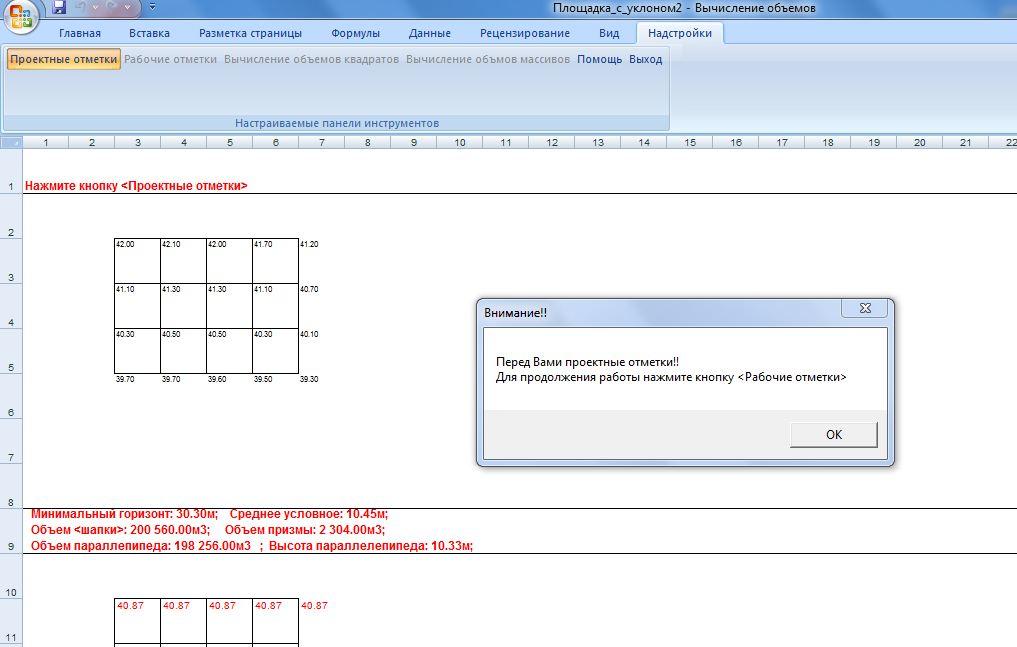Open the Разметка страницы tab

[x=250, y=33]
